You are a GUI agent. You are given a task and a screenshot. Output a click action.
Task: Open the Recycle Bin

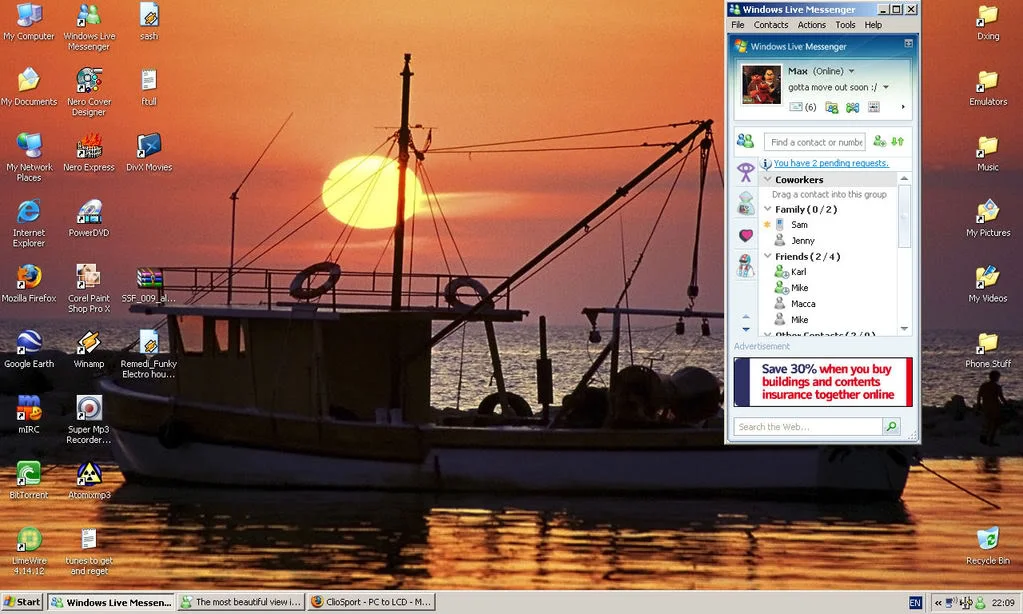tap(988, 545)
